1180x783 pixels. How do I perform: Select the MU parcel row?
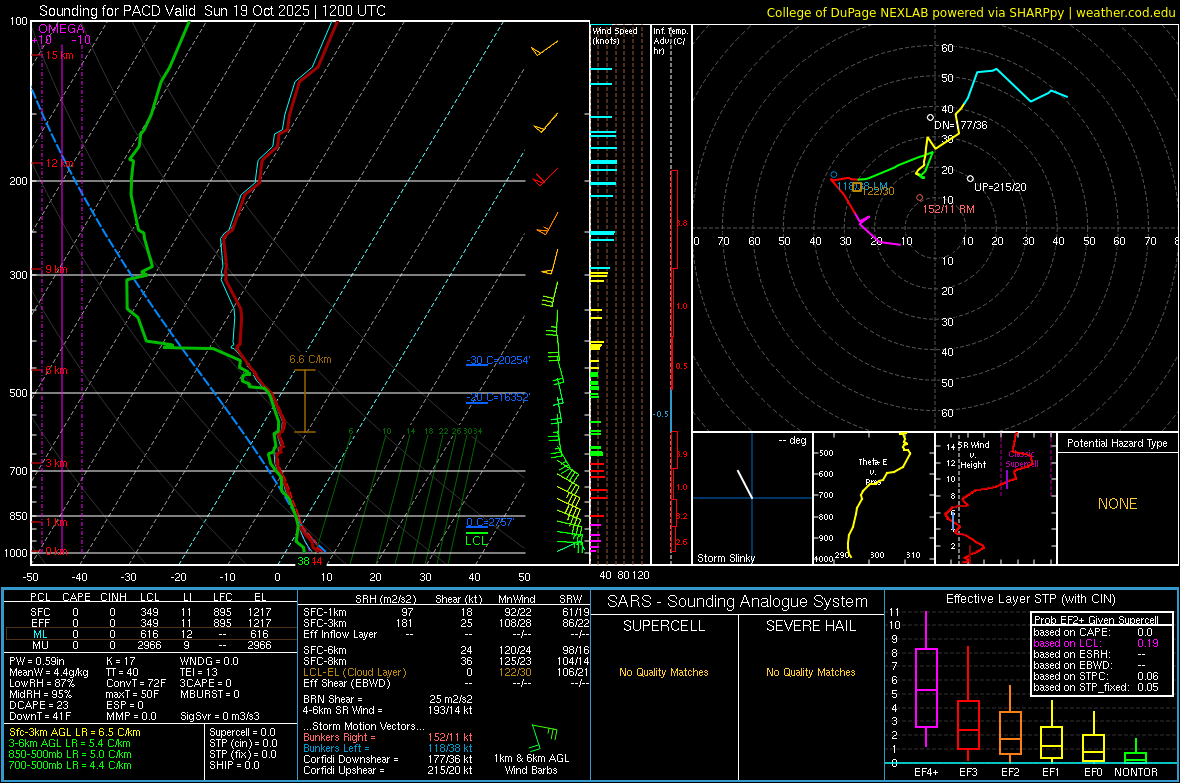pos(151,644)
